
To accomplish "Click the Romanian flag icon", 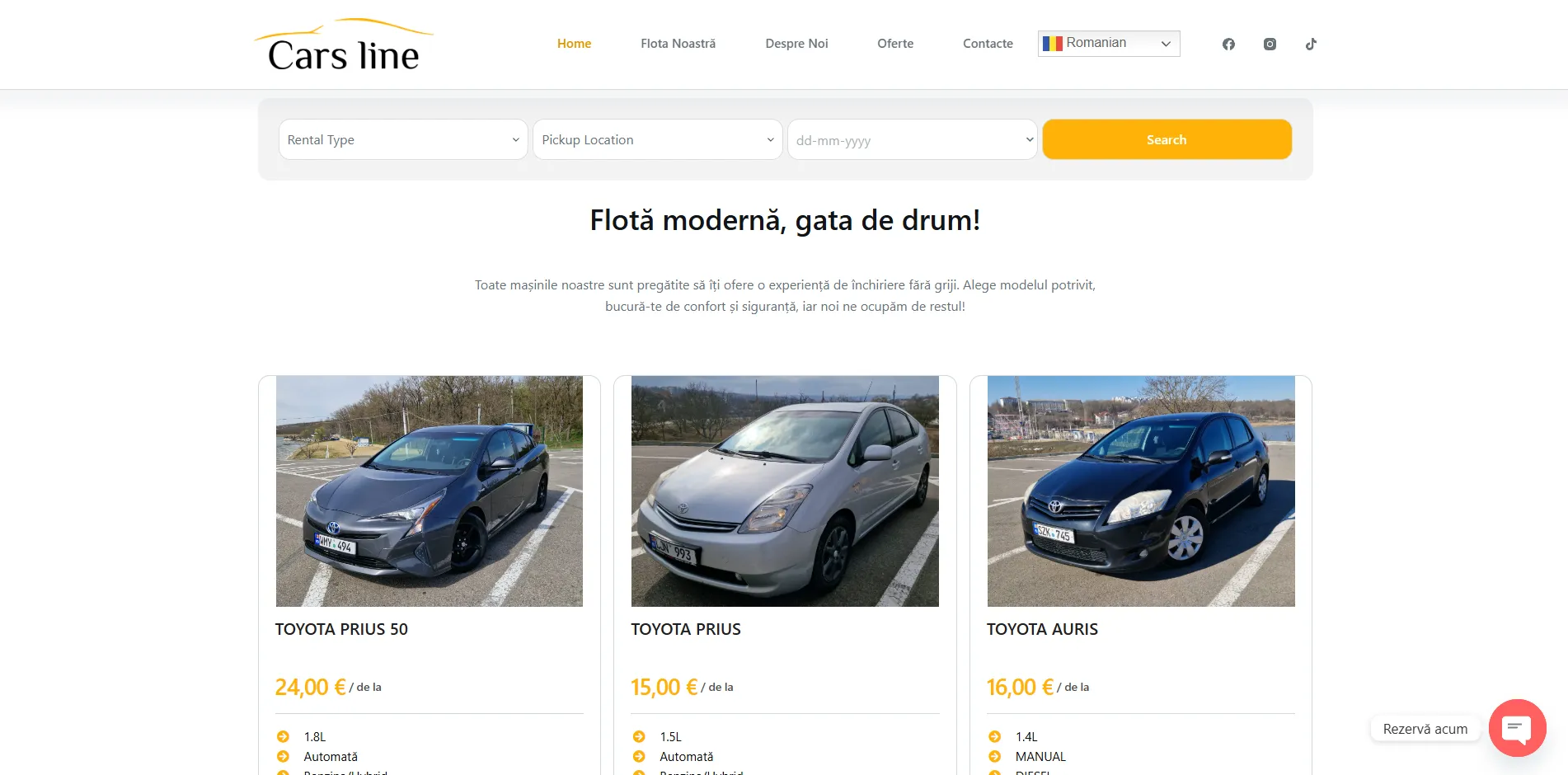I will coord(1052,43).
